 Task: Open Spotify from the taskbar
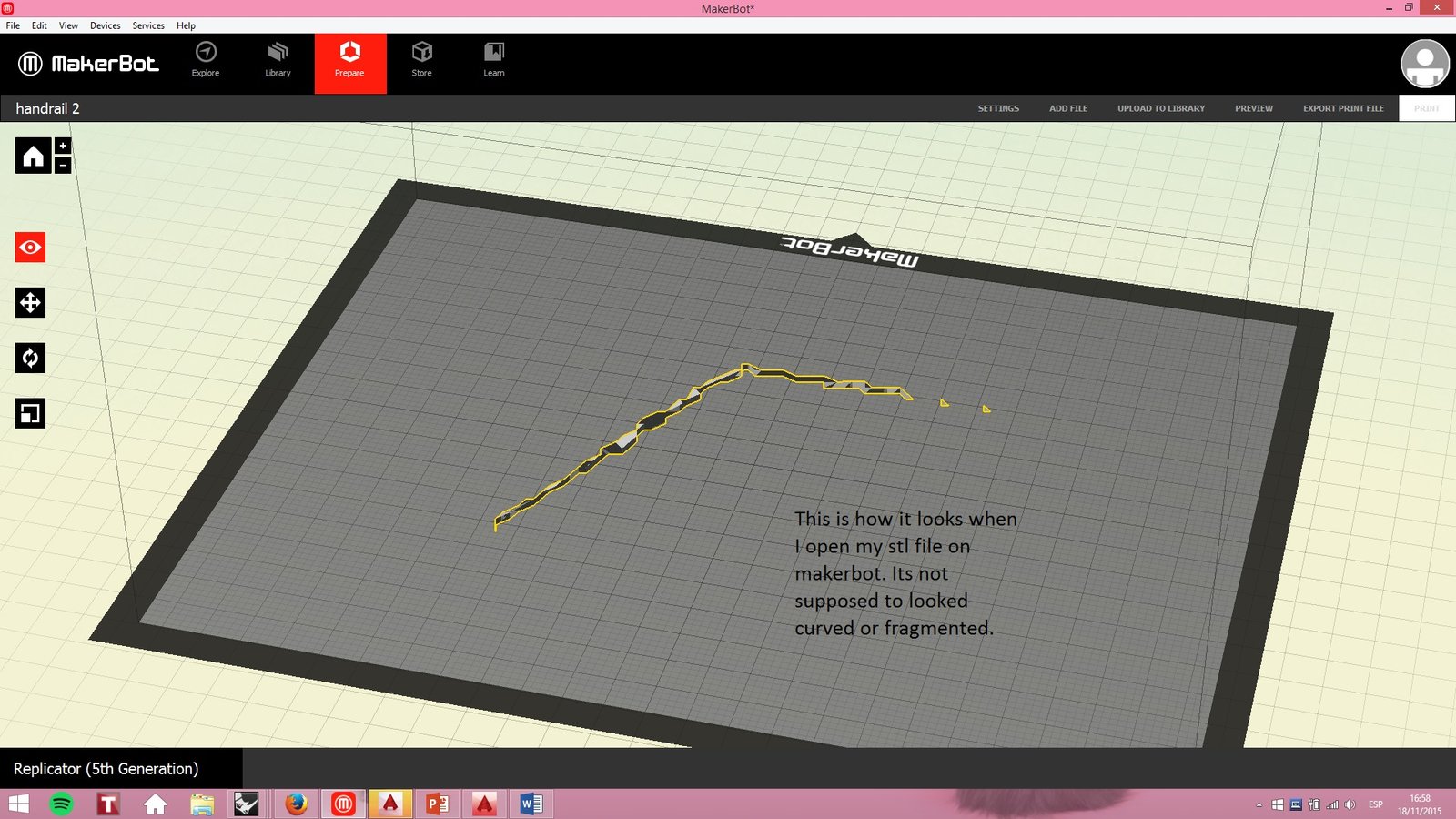coord(61,804)
